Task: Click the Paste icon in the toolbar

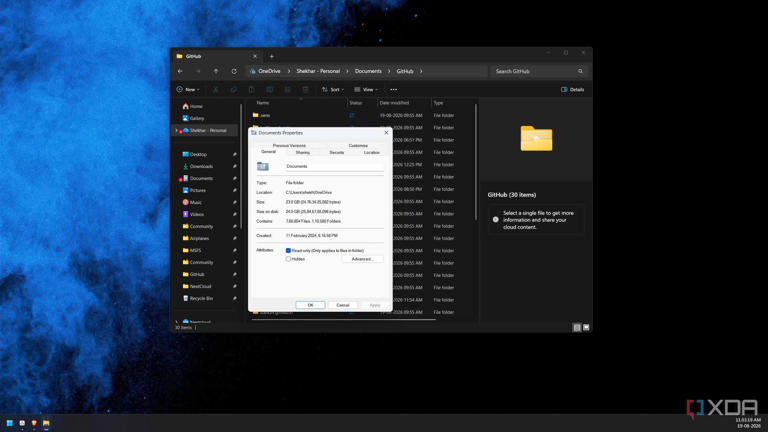Action: (251, 90)
